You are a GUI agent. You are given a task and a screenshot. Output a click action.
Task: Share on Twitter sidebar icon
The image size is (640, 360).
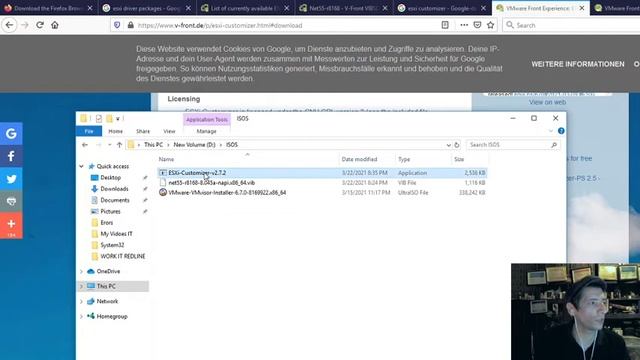[x=11, y=179]
